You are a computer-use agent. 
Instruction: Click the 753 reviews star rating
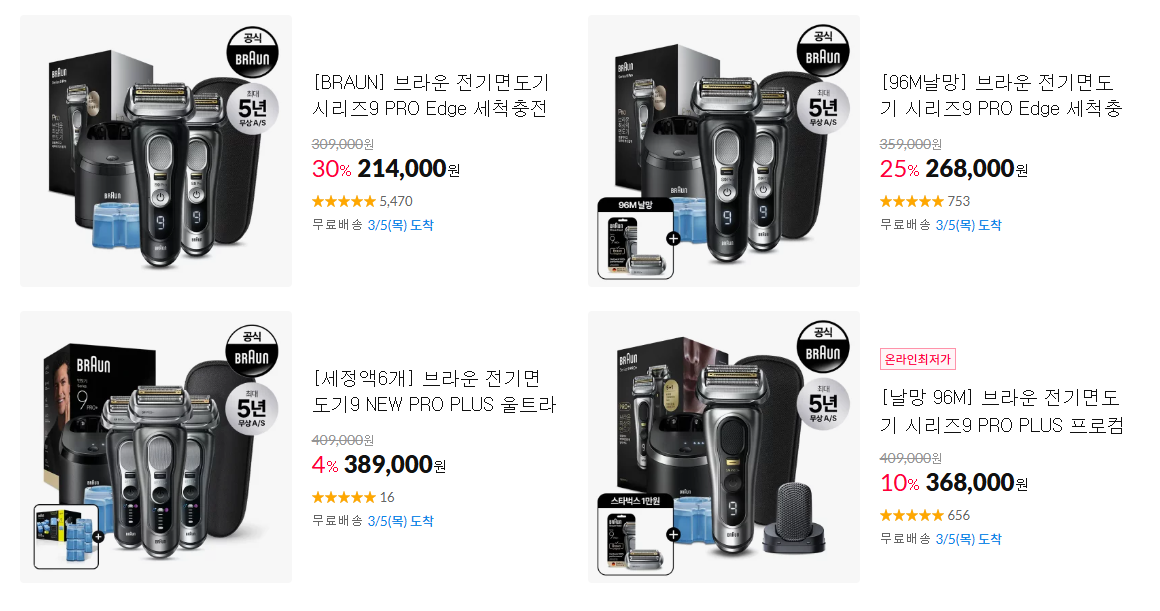point(925,201)
